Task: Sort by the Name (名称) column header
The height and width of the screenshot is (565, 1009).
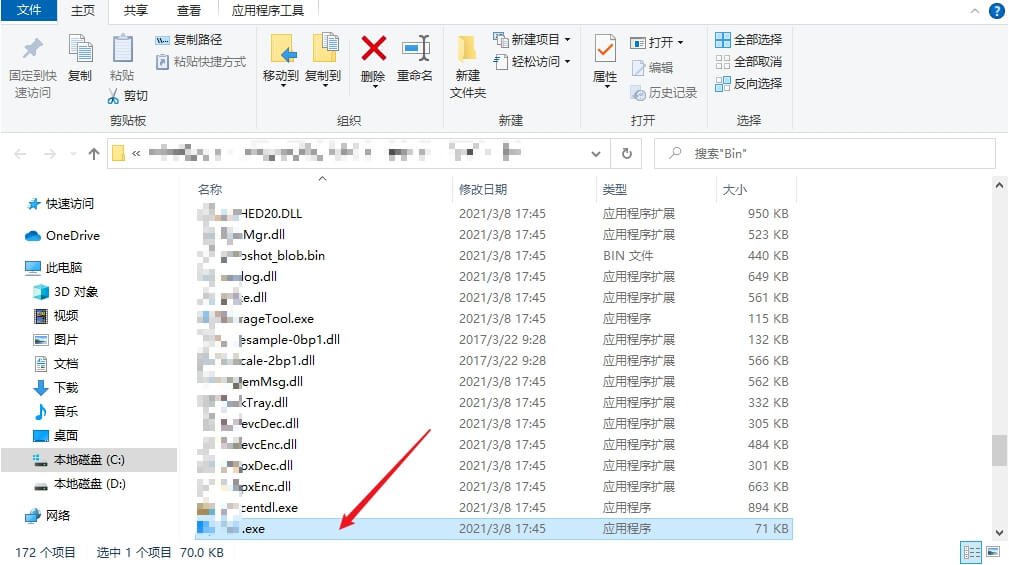Action: (210, 189)
